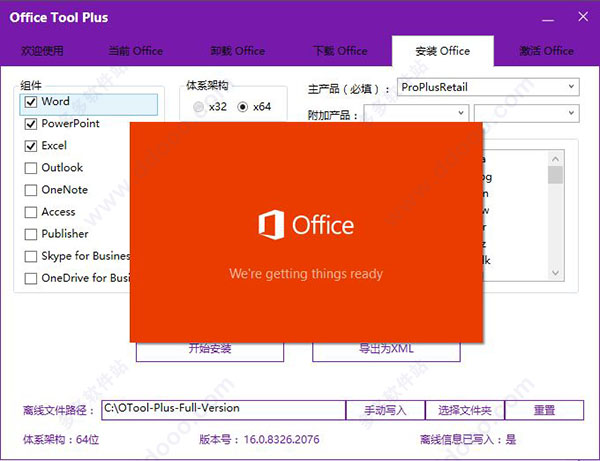
Task: Click the 开始安装 button
Action: point(210,351)
